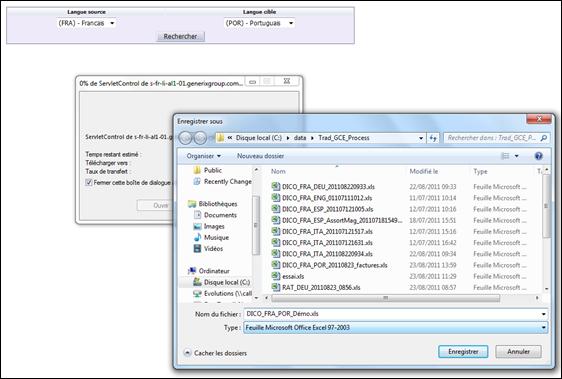Click the horizontal scrollbar of the file list

[x=385, y=298]
